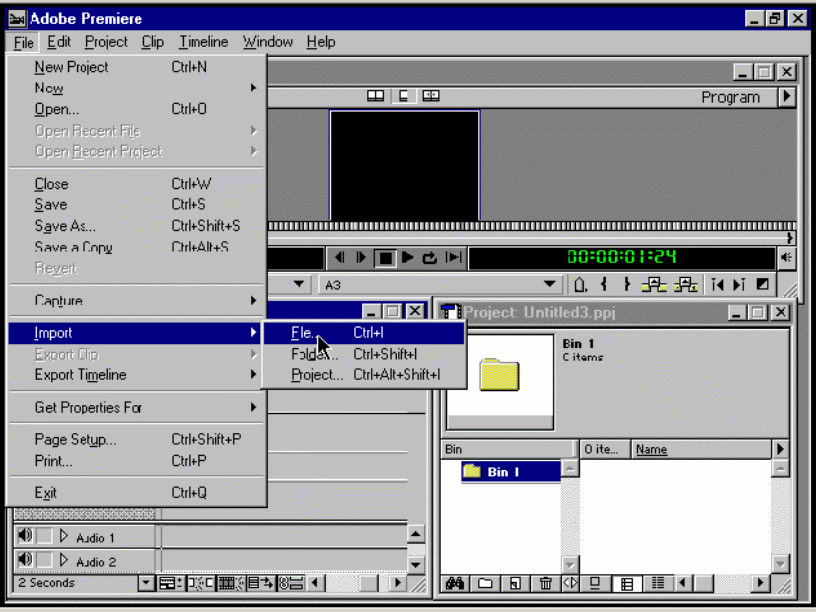Mute Audio 2 track speaker toggle
The height and width of the screenshot is (612, 816).
pos(25,560)
